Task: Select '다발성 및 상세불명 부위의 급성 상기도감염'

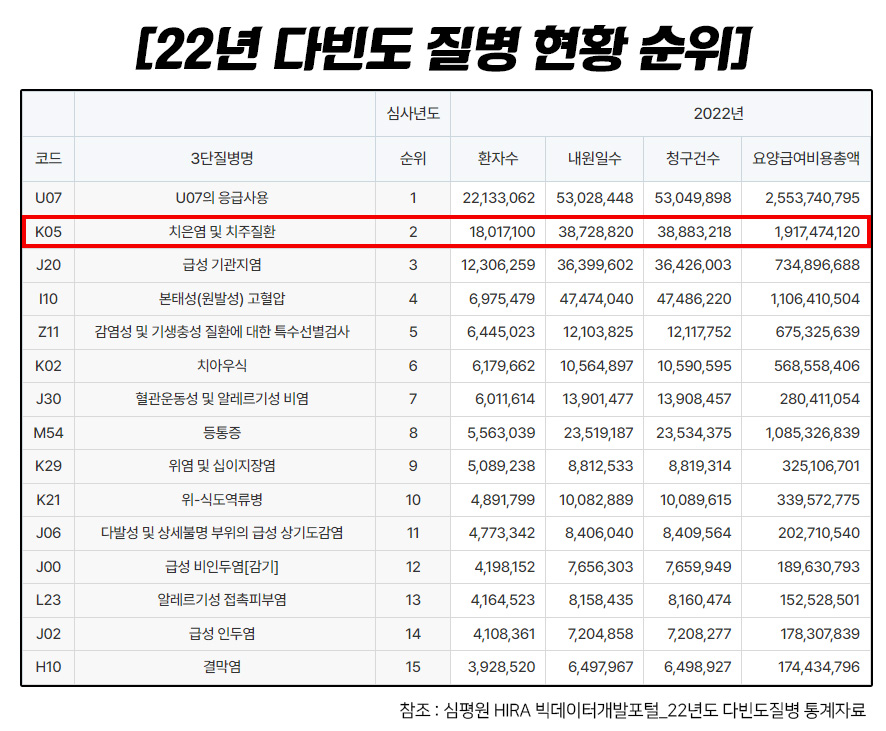Action: [222, 533]
